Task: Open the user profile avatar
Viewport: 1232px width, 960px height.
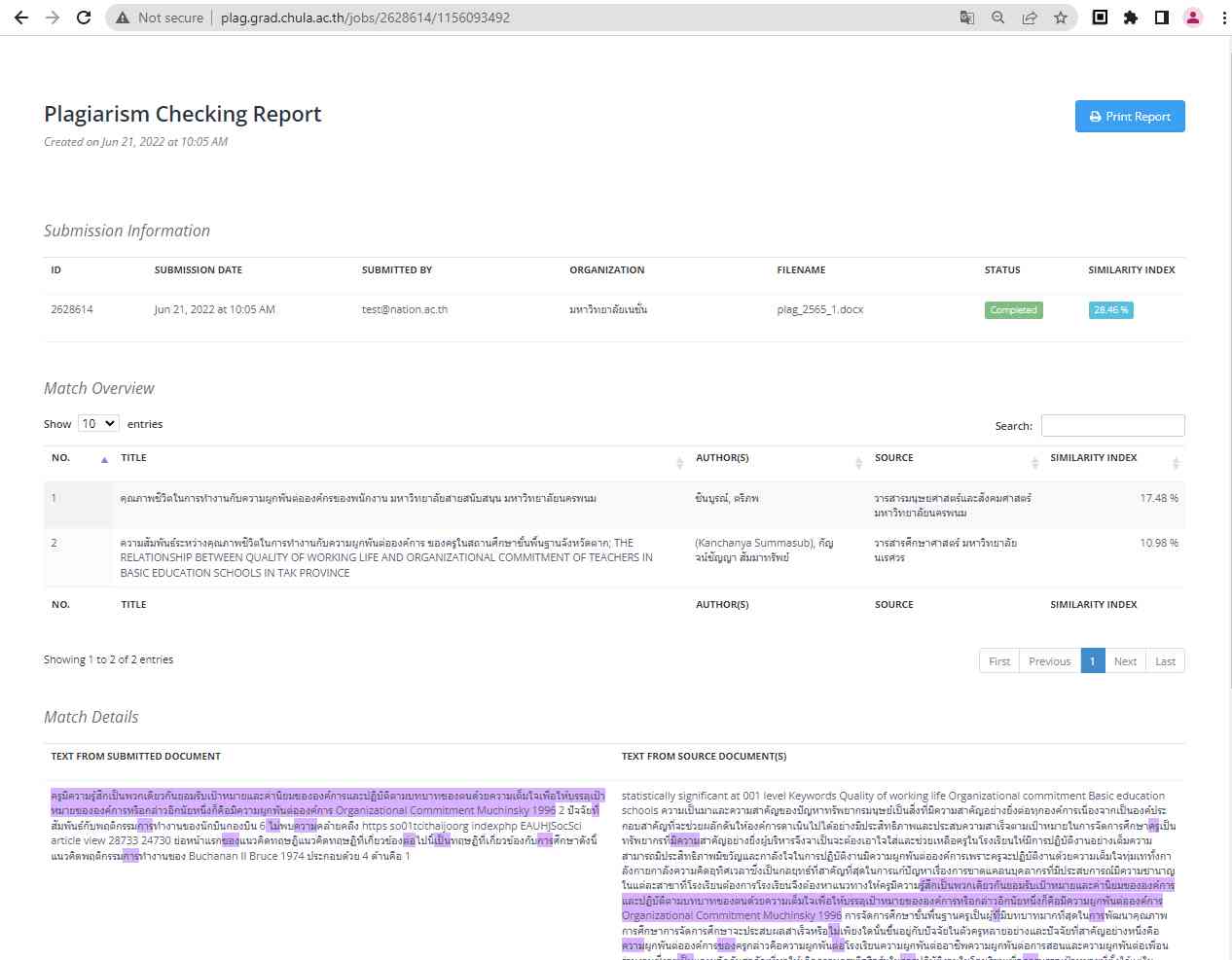Action: click(x=1192, y=18)
